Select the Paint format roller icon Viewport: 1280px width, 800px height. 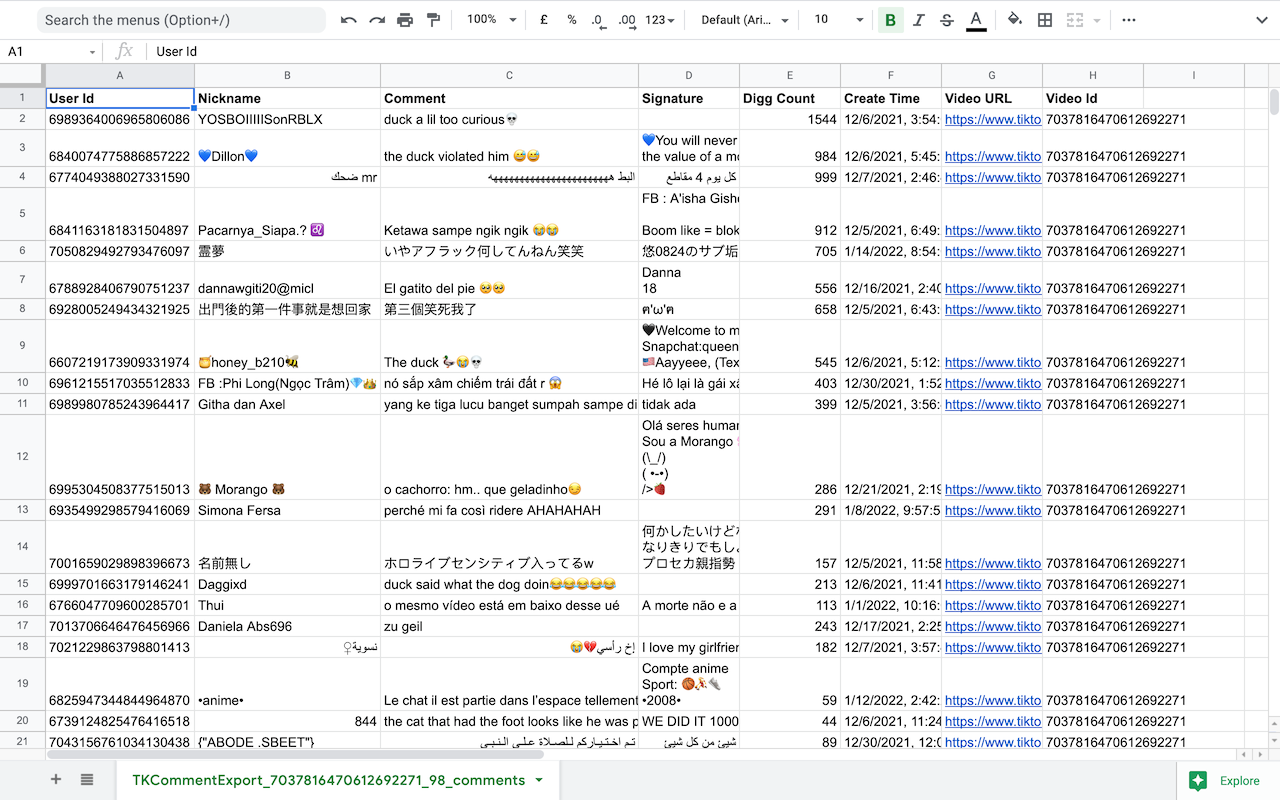[433, 20]
